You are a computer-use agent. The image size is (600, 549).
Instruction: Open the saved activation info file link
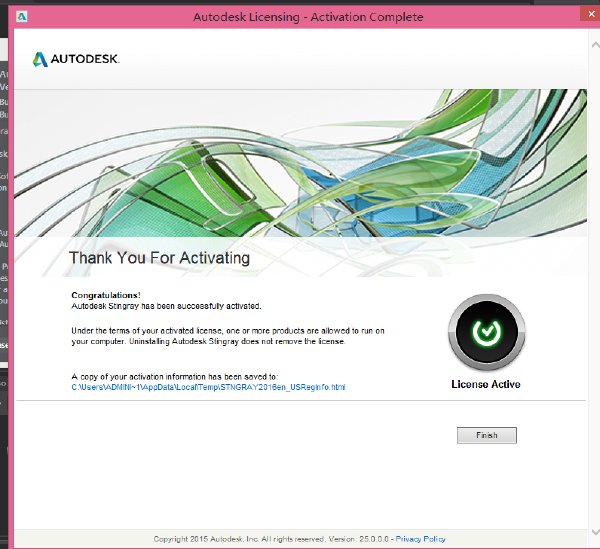tap(208, 387)
